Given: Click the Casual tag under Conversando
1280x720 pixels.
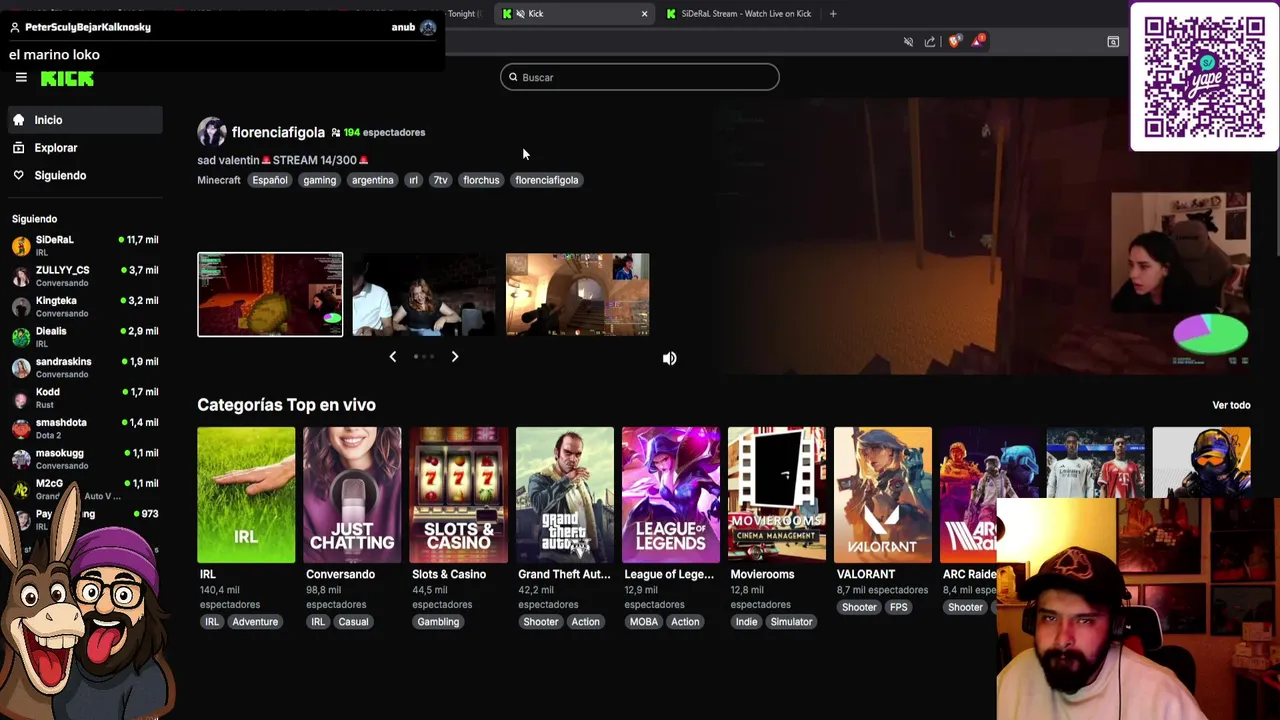Looking at the screenshot, I should [353, 622].
